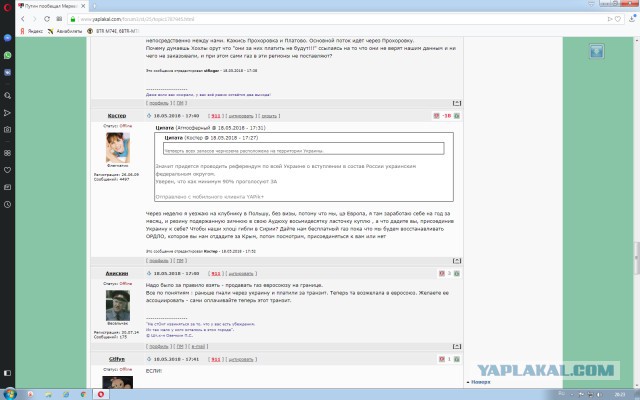This screenshot has width=640, height=400.
Task: Quote the Костер post with цитировать
Action: pos(241,116)
